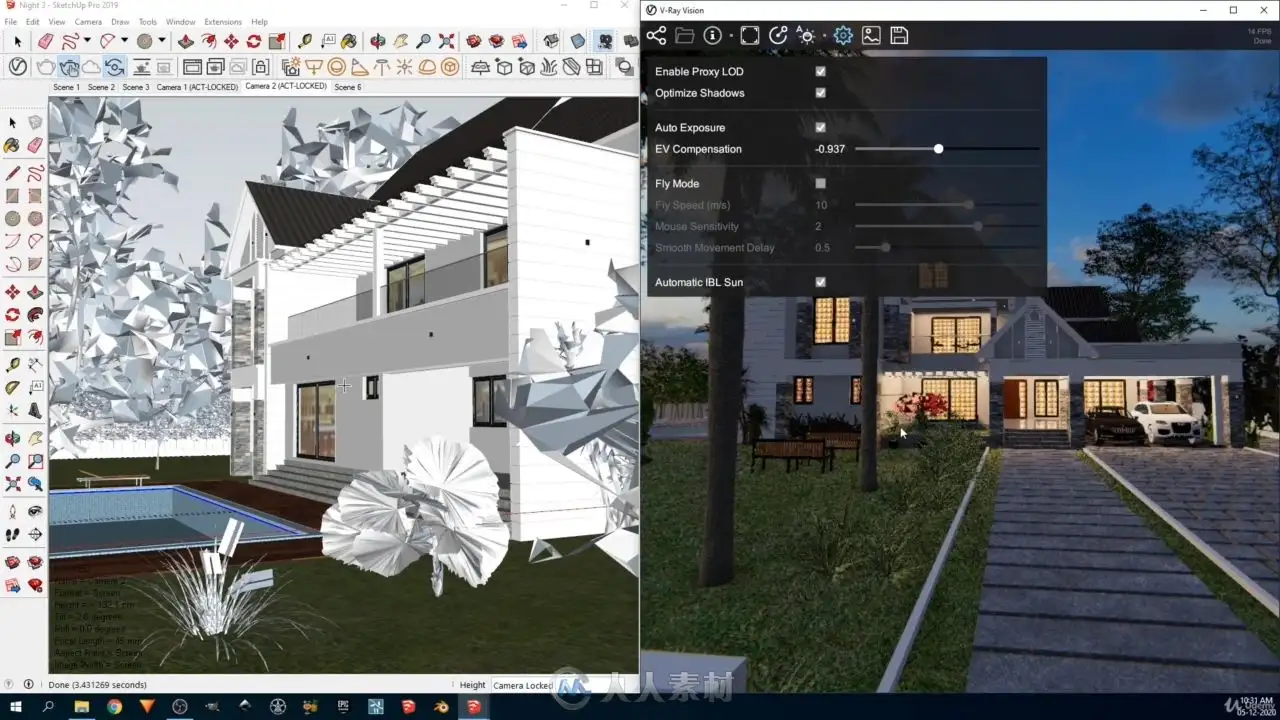1280x720 pixels.
Task: Click V-Ray Vision sun light icon
Action: [806, 36]
